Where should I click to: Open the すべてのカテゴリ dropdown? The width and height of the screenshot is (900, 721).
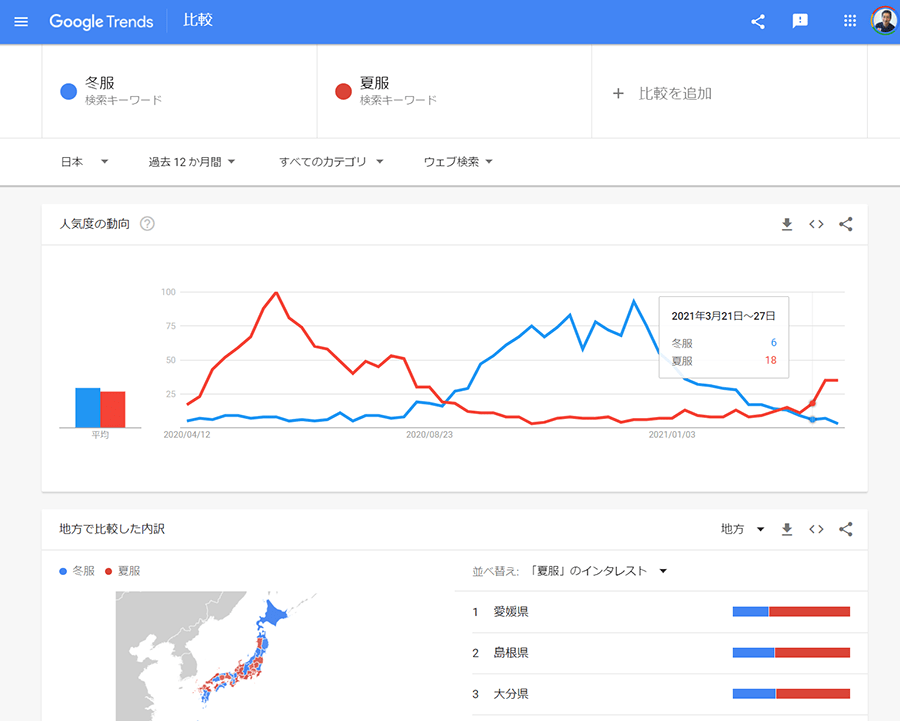[x=331, y=162]
